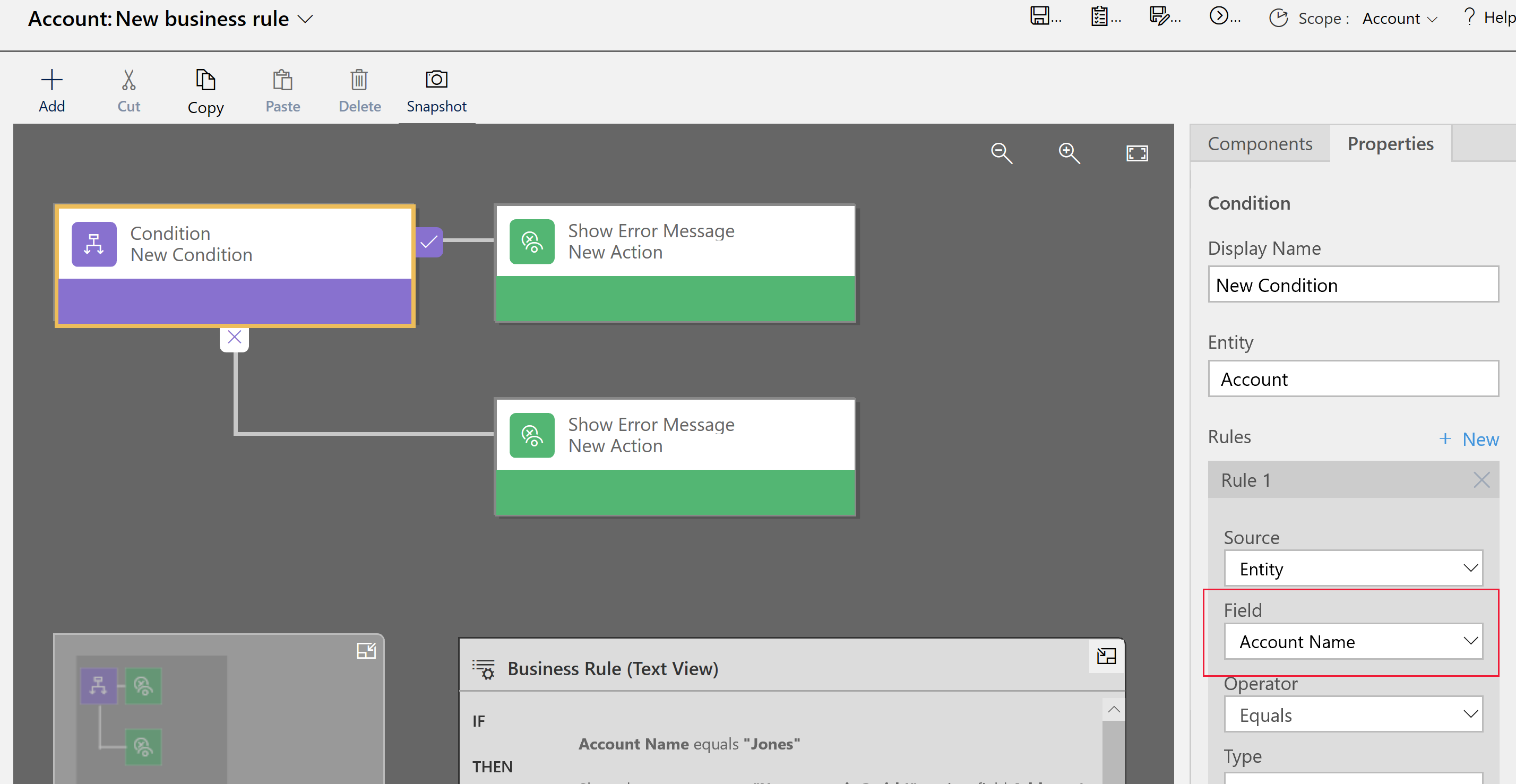Viewport: 1516px width, 784px height.
Task: Click the zoom-in magnifier icon
Action: (x=1068, y=155)
